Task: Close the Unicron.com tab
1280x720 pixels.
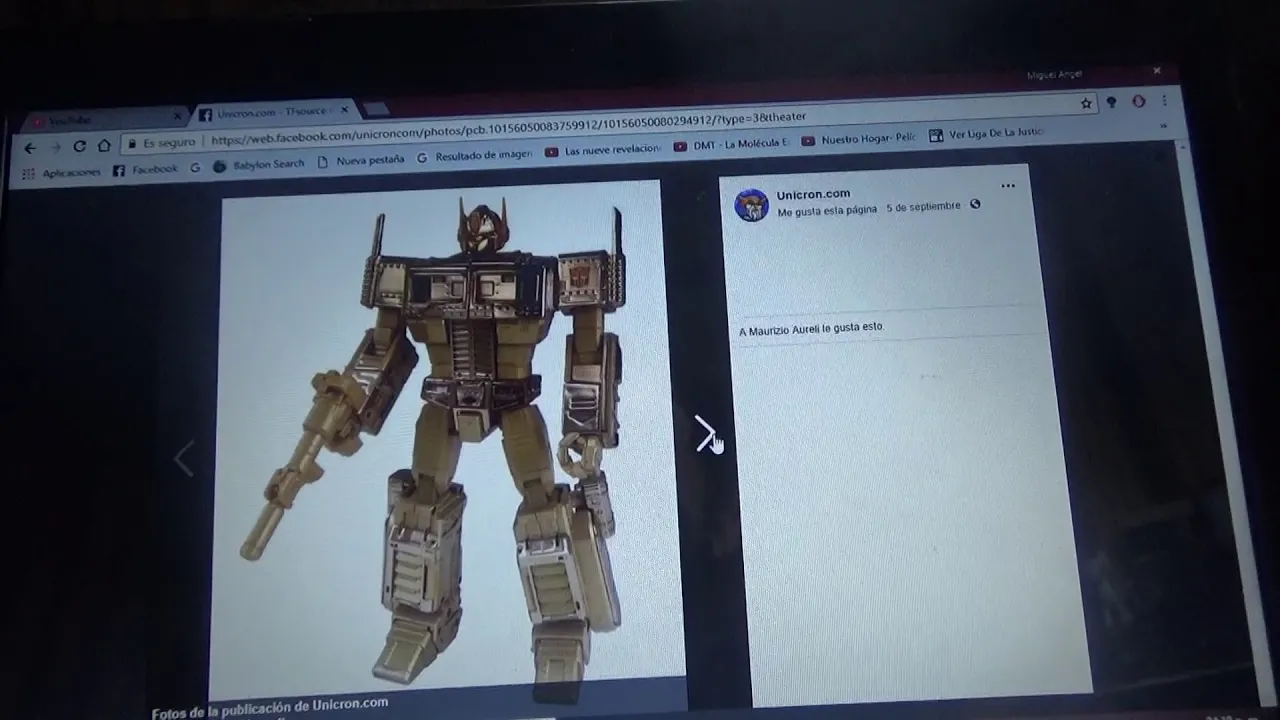Action: [x=345, y=110]
